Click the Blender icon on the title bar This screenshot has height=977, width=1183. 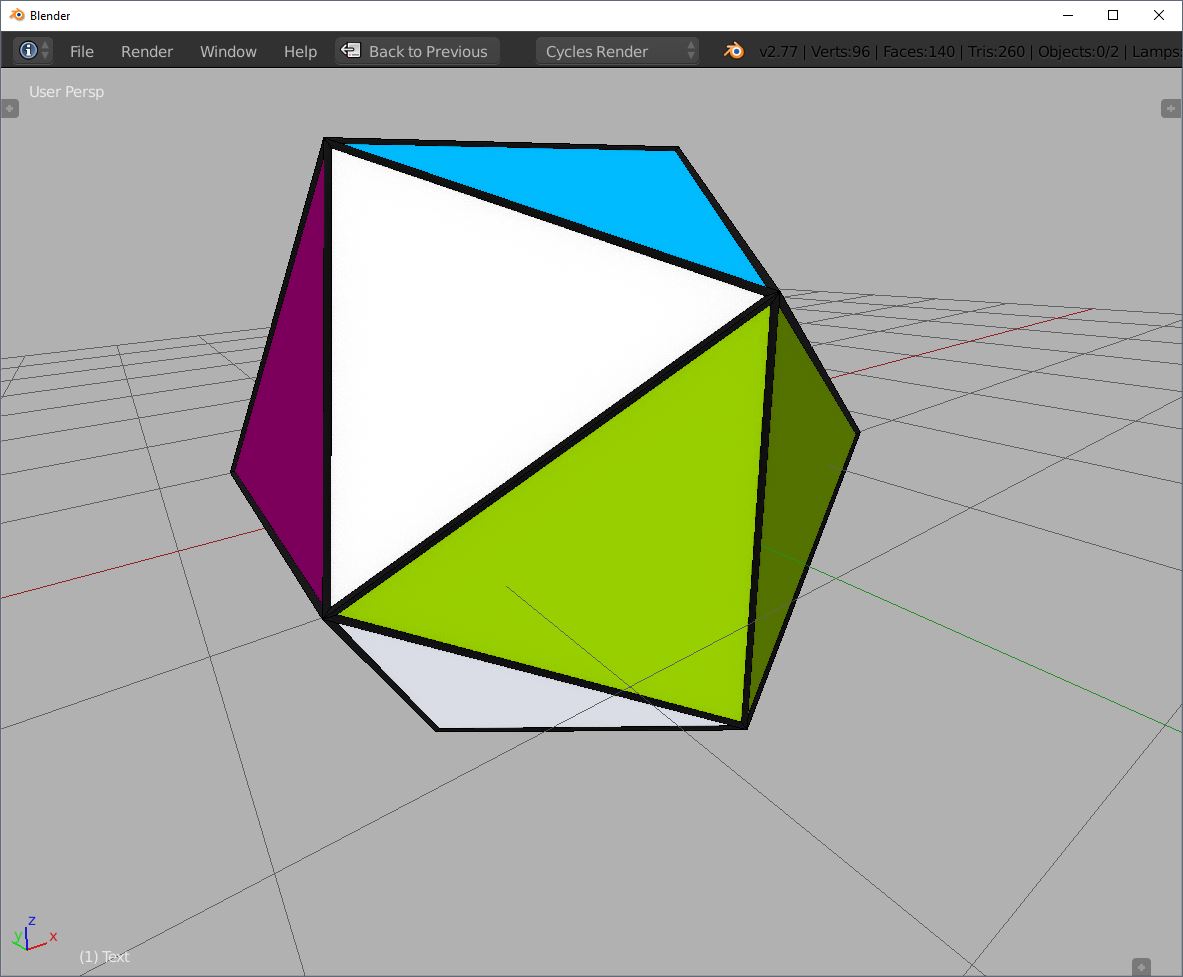point(14,15)
